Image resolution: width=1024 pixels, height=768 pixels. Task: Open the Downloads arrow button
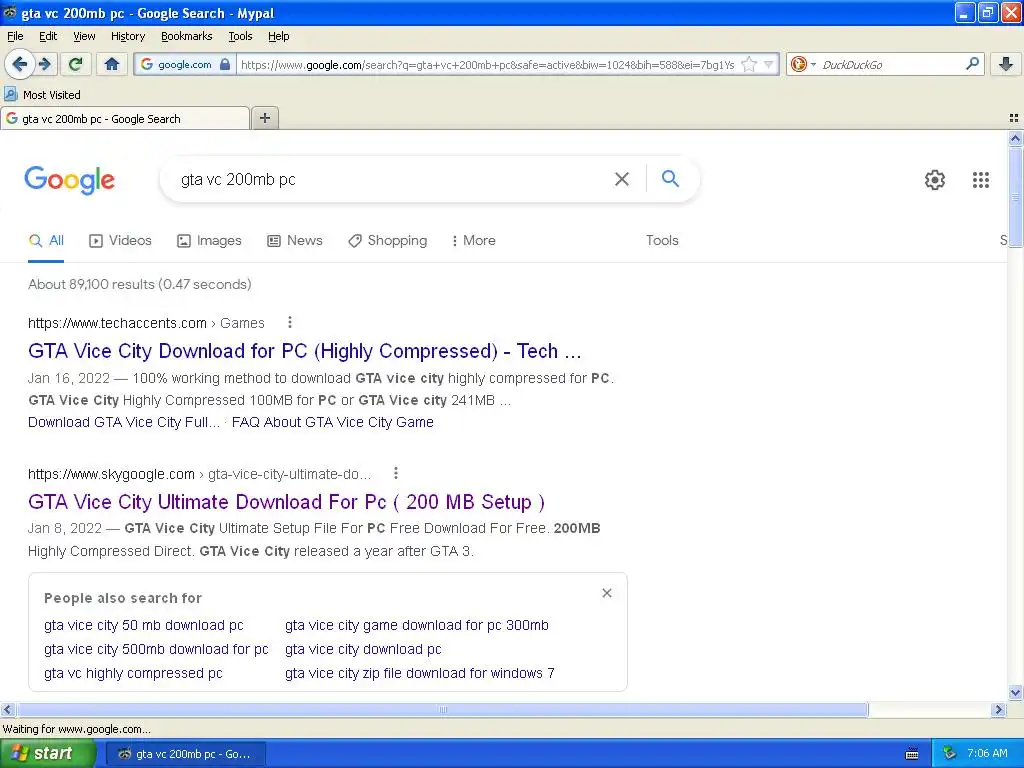click(1006, 64)
